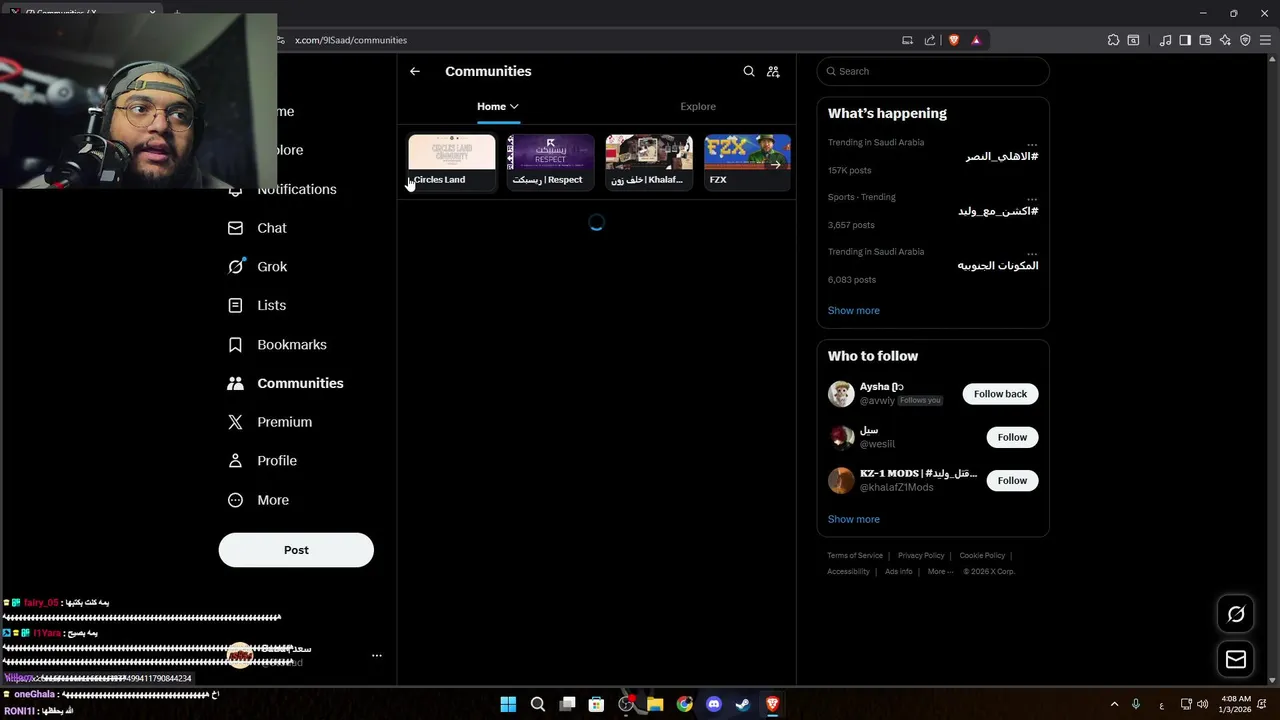Open Terms of Service link

pos(855,556)
